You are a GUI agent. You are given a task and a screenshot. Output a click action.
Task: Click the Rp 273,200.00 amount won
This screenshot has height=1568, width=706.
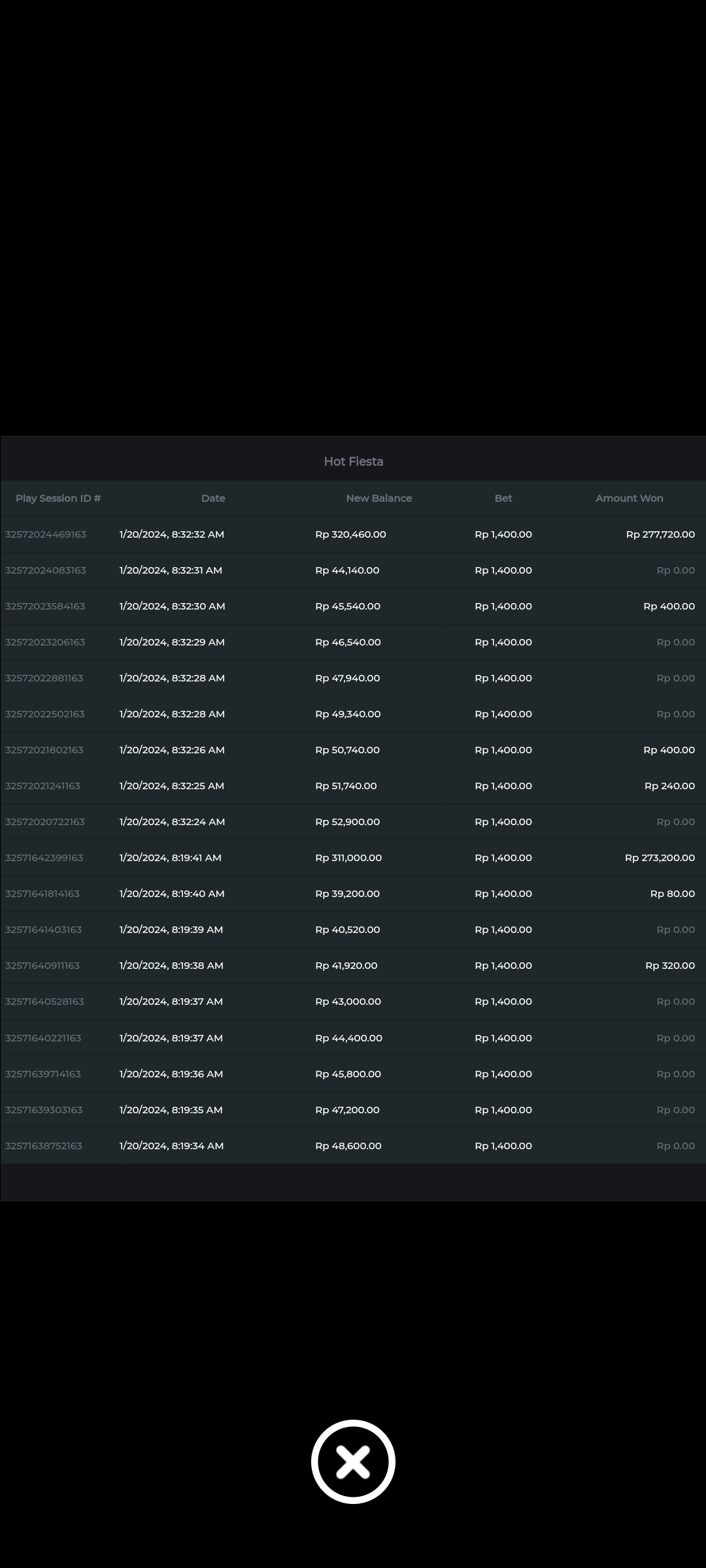pyautogui.click(x=660, y=858)
